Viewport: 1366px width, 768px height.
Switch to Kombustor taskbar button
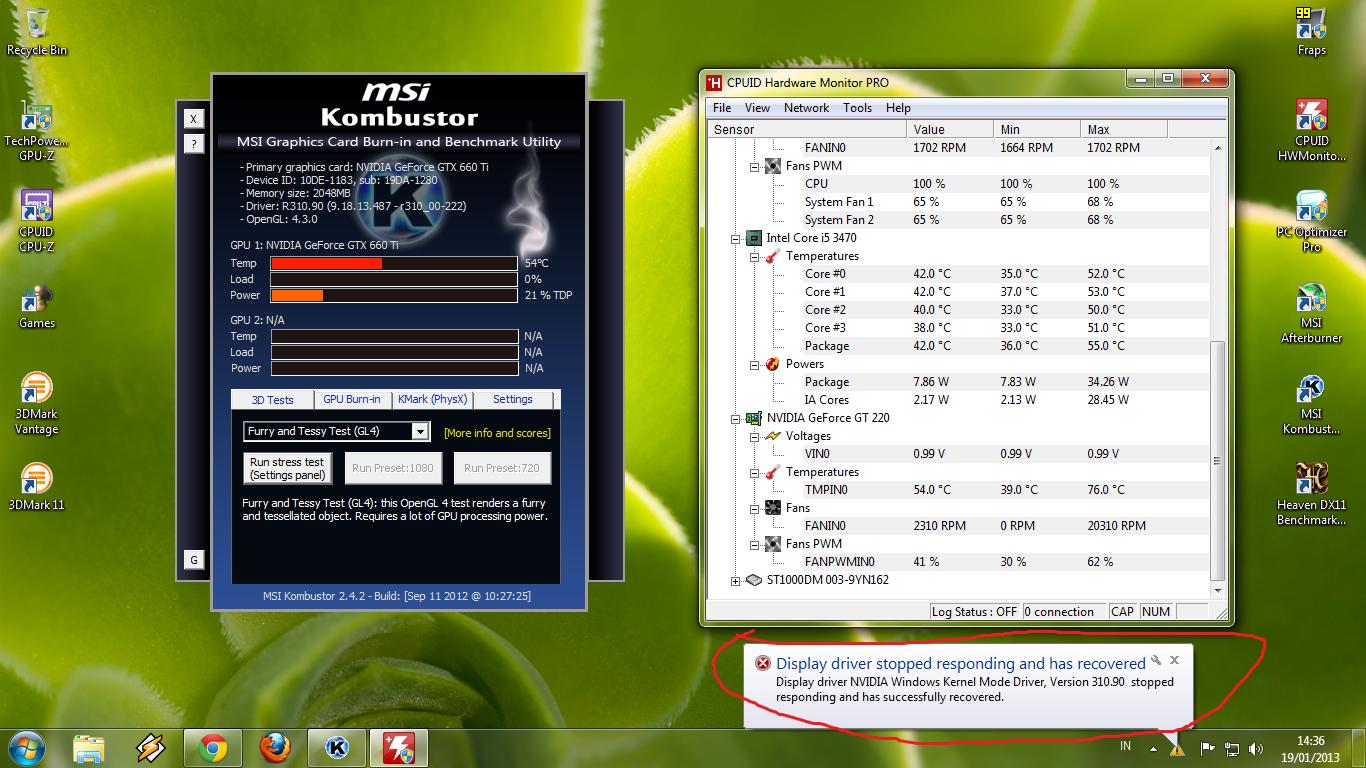(x=336, y=748)
